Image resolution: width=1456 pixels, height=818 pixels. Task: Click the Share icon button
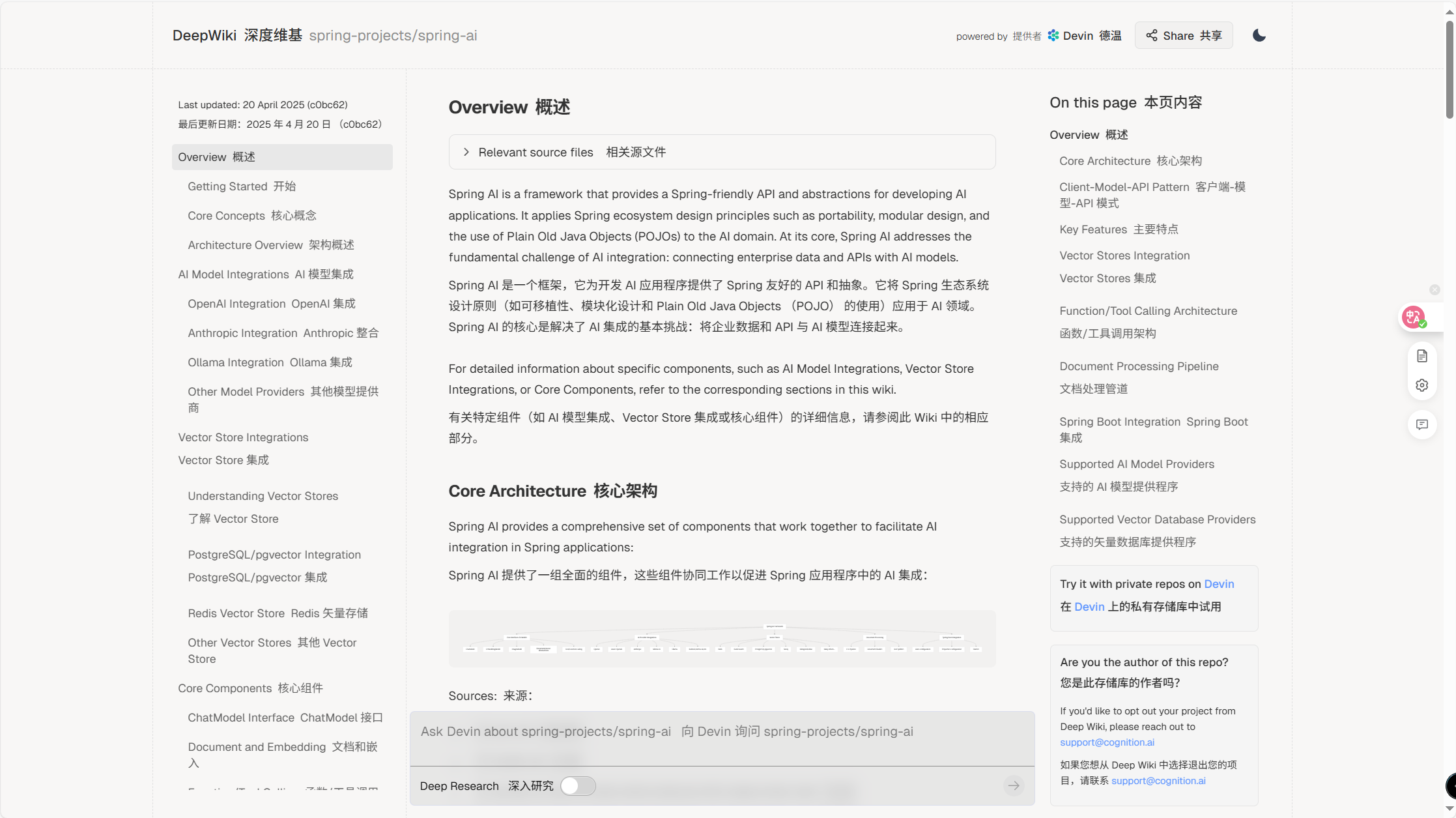1184,35
